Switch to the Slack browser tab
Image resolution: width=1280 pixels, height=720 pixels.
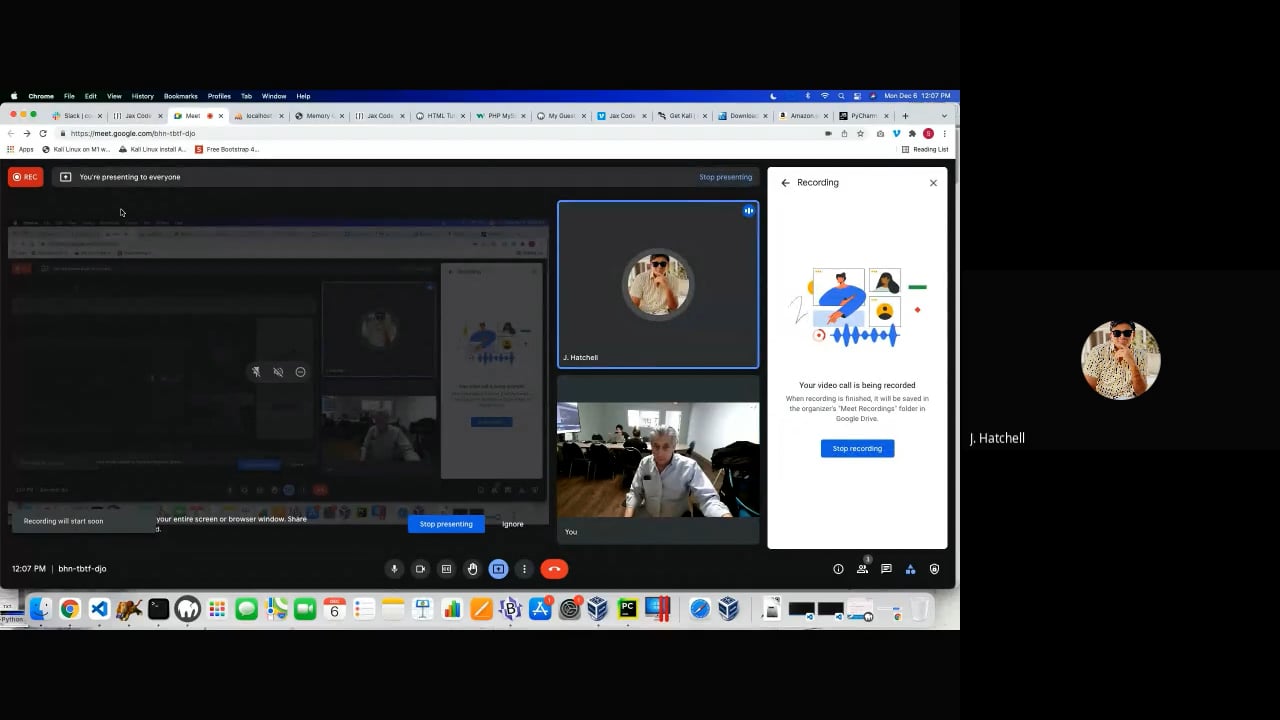[x=78, y=116]
